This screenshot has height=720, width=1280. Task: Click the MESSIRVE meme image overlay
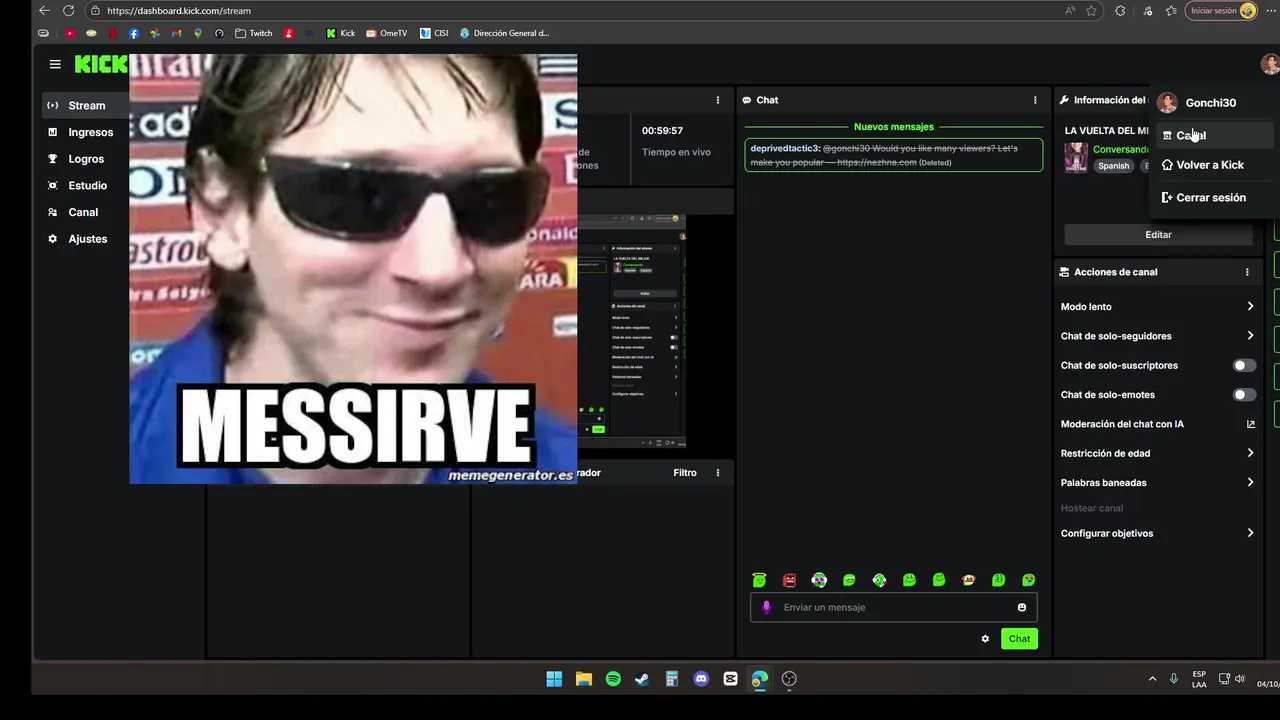point(353,269)
